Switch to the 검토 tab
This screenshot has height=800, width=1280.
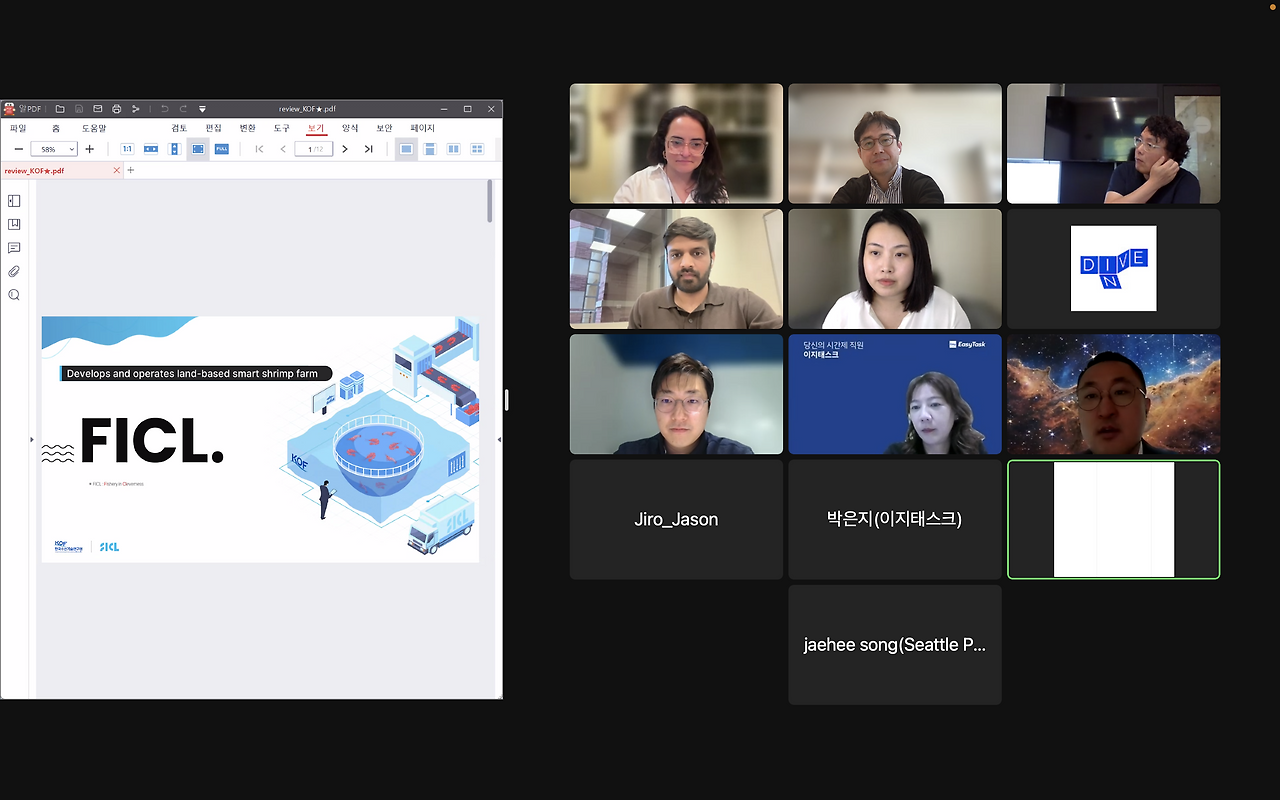coord(179,128)
